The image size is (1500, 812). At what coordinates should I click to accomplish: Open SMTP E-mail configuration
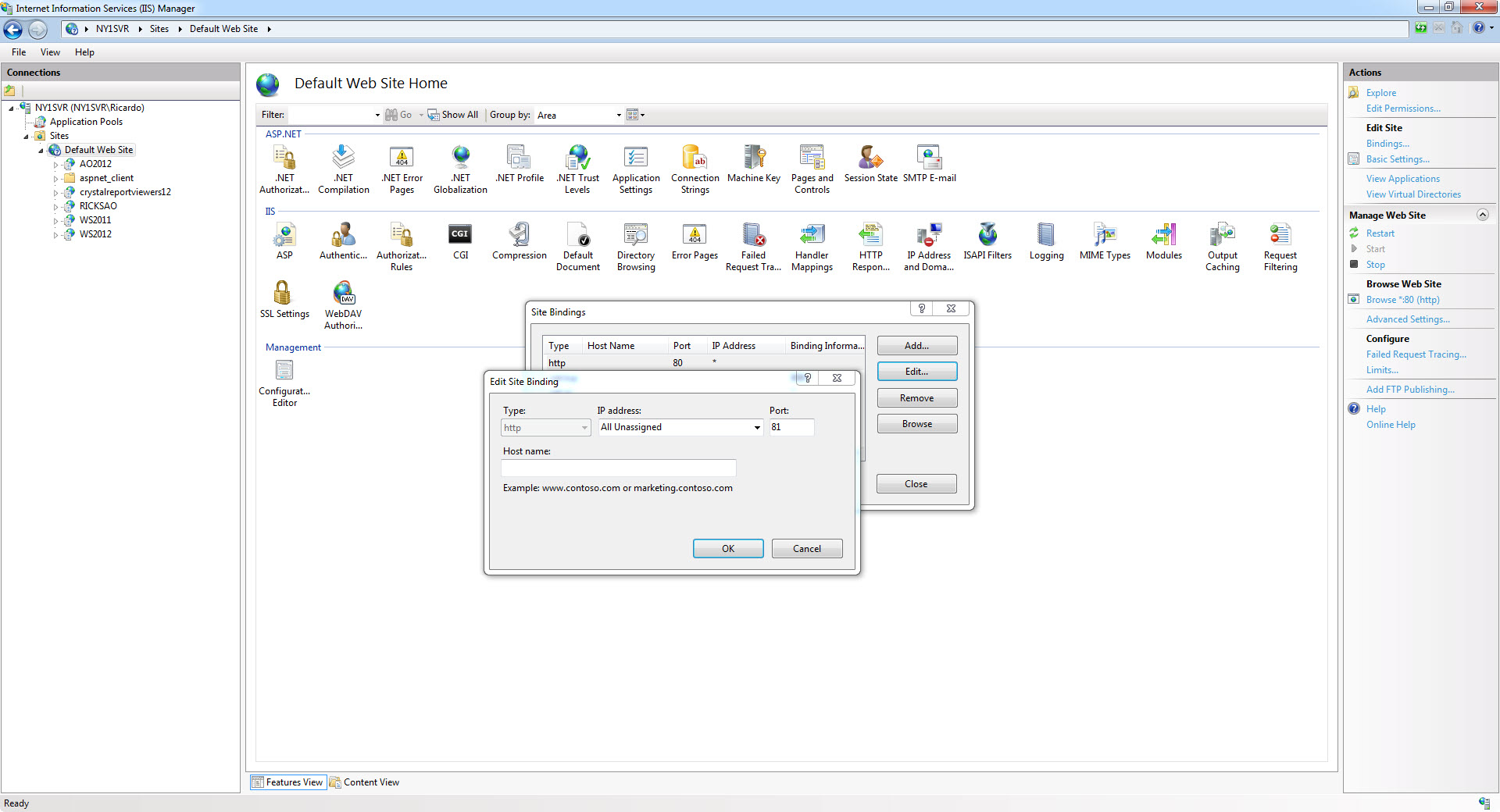click(x=929, y=162)
